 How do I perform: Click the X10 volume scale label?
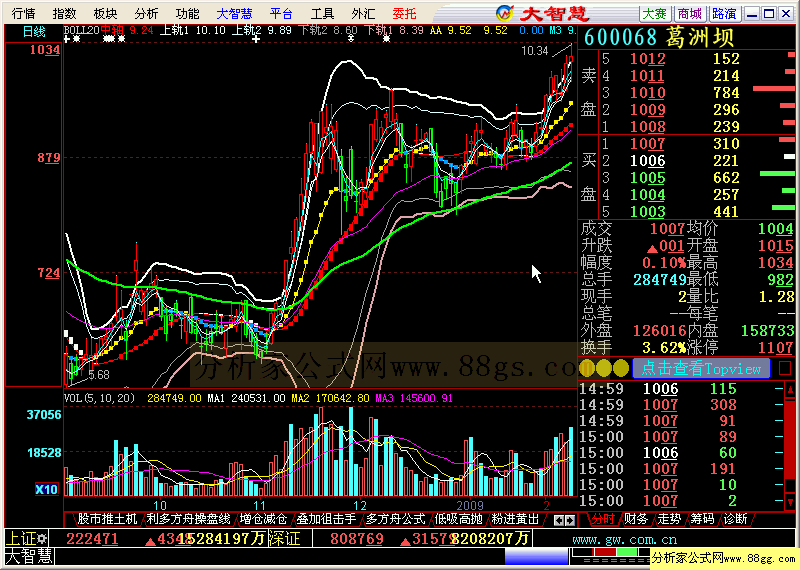tap(46, 489)
